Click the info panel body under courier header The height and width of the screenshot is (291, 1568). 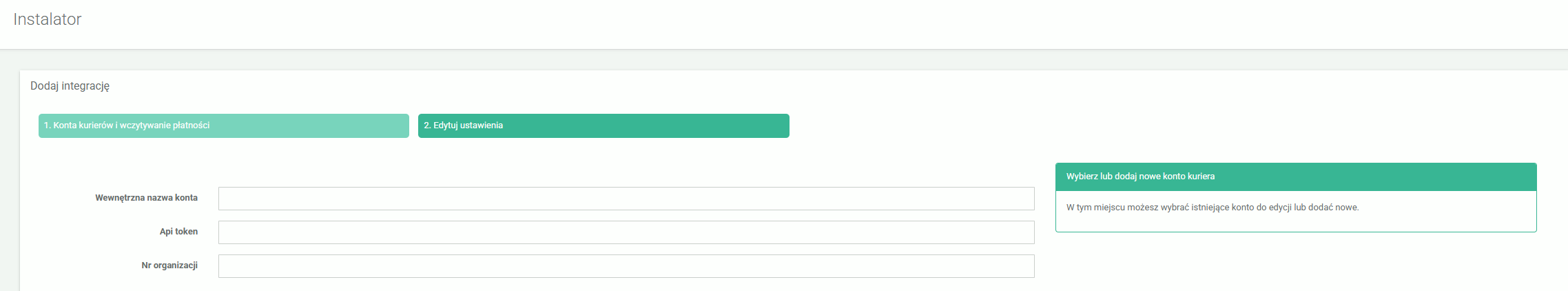click(x=1295, y=214)
